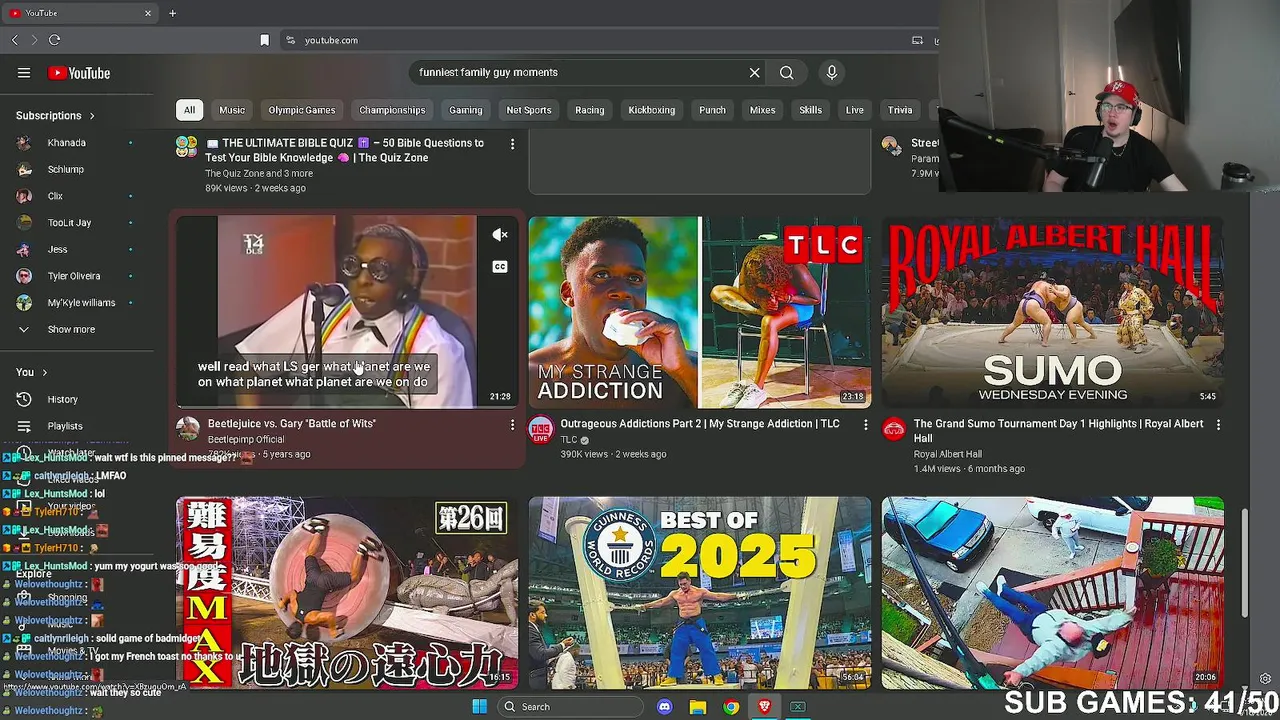This screenshot has width=1280, height=720.
Task: Open the YouTube hamburger guide menu
Action: [x=24, y=73]
